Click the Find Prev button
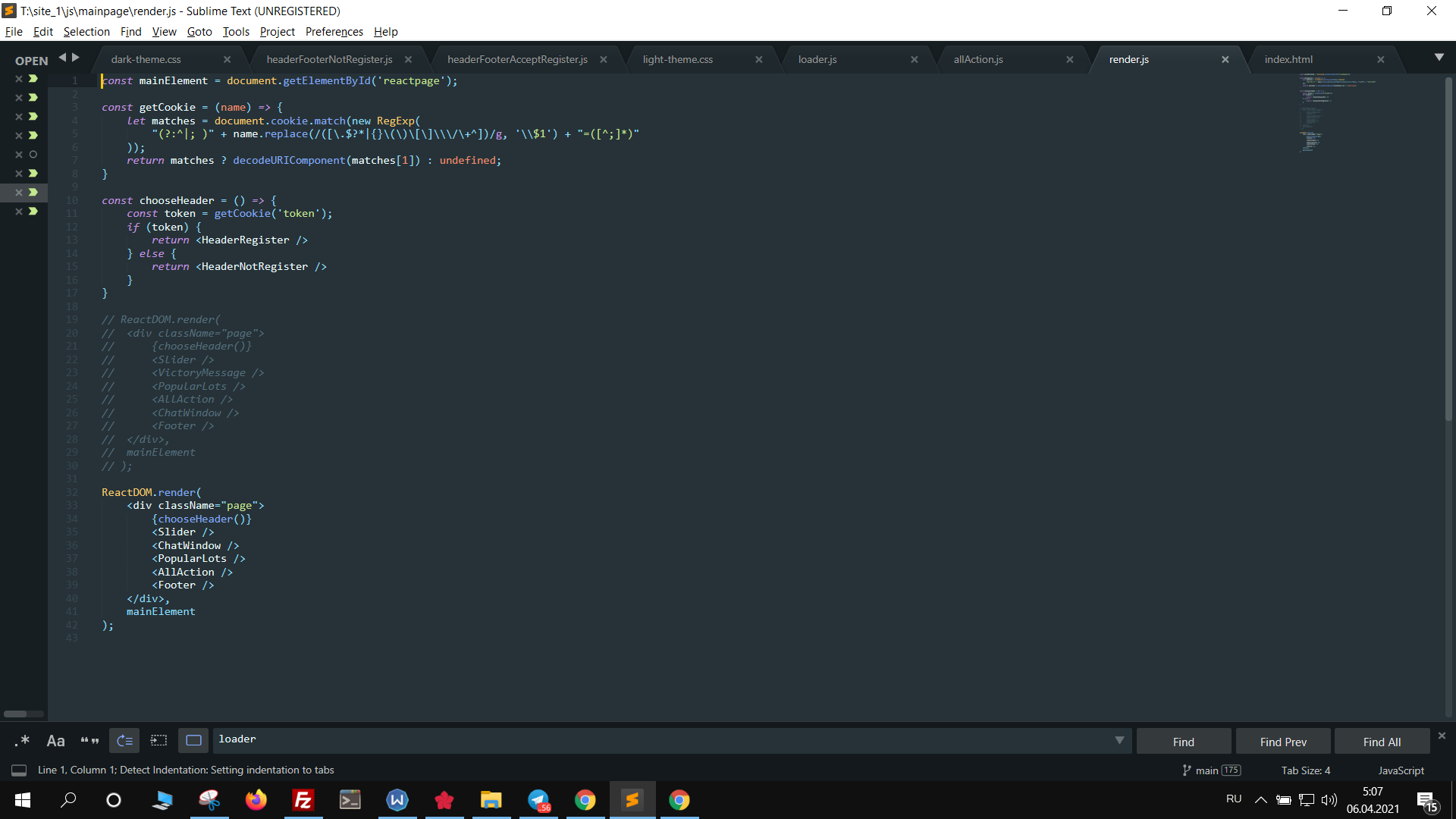The height and width of the screenshot is (819, 1456). coord(1283,742)
